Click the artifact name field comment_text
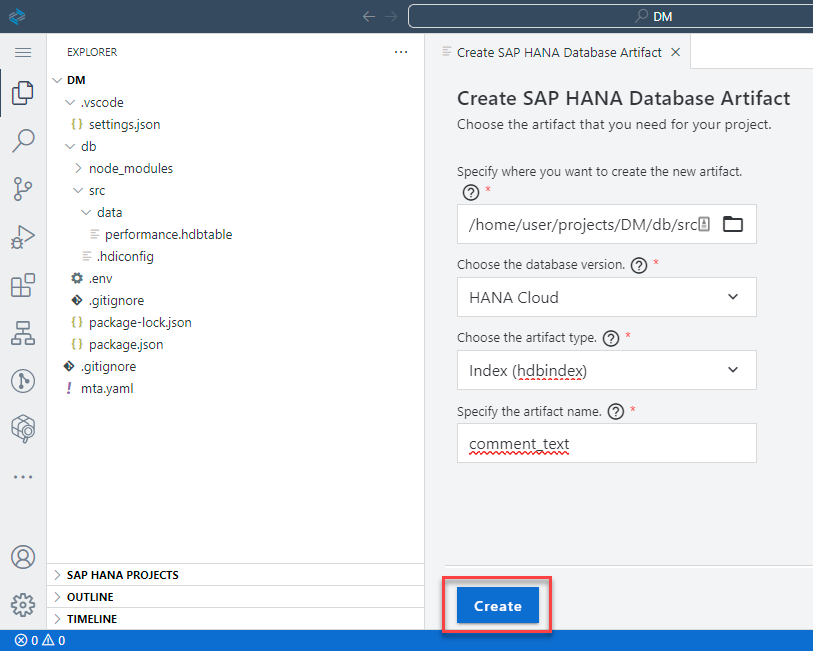Image resolution: width=813 pixels, height=651 pixels. [606, 443]
